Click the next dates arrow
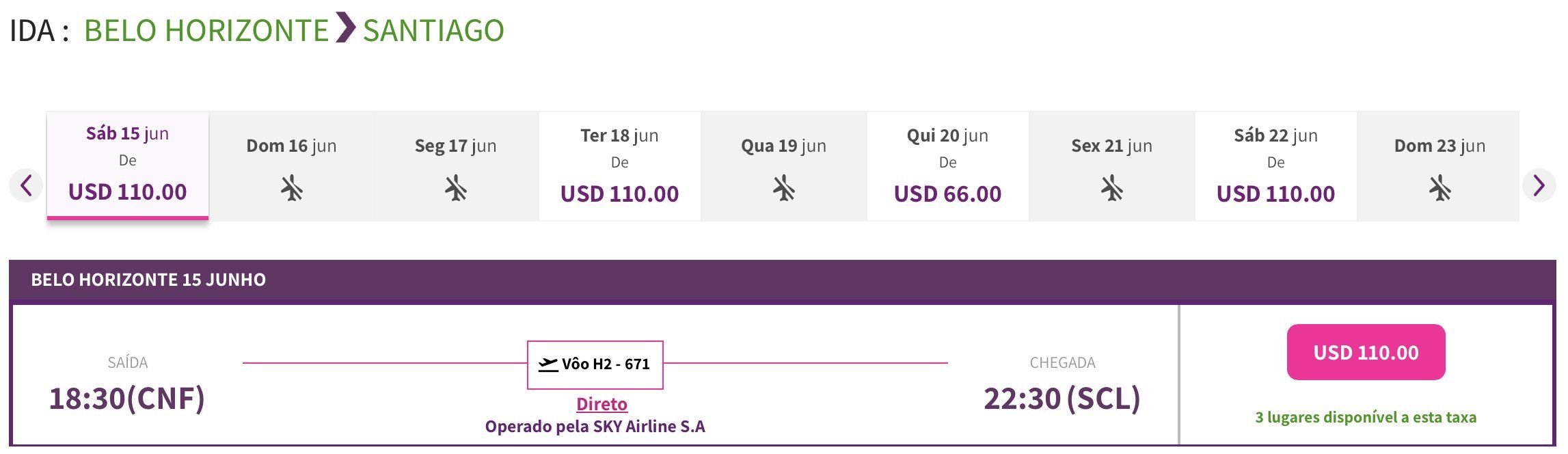The image size is (1568, 454). (1539, 185)
